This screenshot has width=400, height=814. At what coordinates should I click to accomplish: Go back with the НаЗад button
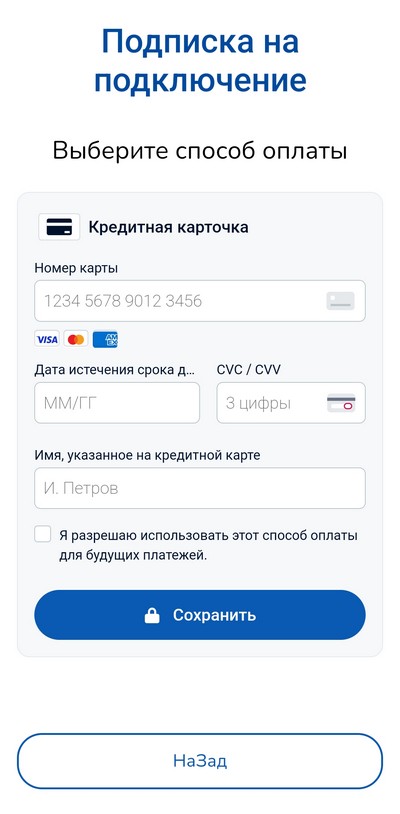coord(200,761)
